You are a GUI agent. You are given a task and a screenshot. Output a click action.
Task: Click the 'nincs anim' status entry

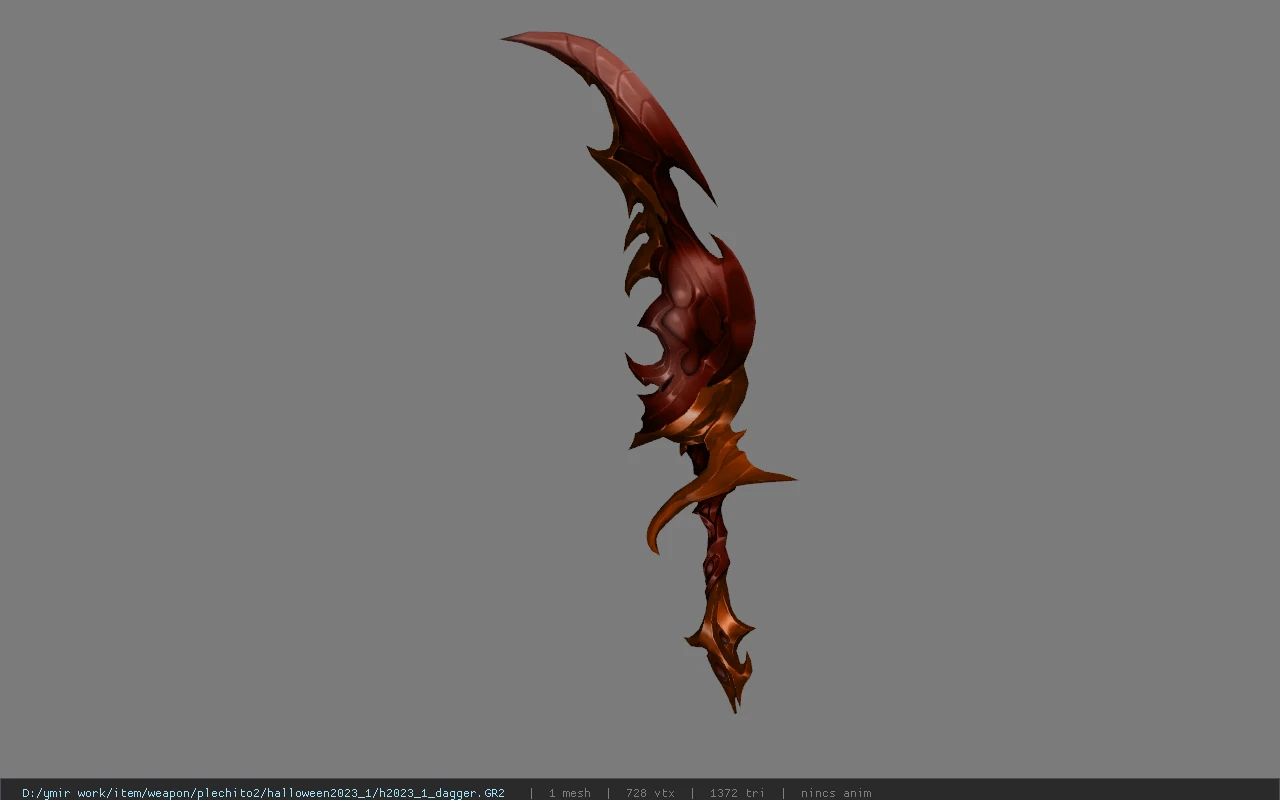836,793
